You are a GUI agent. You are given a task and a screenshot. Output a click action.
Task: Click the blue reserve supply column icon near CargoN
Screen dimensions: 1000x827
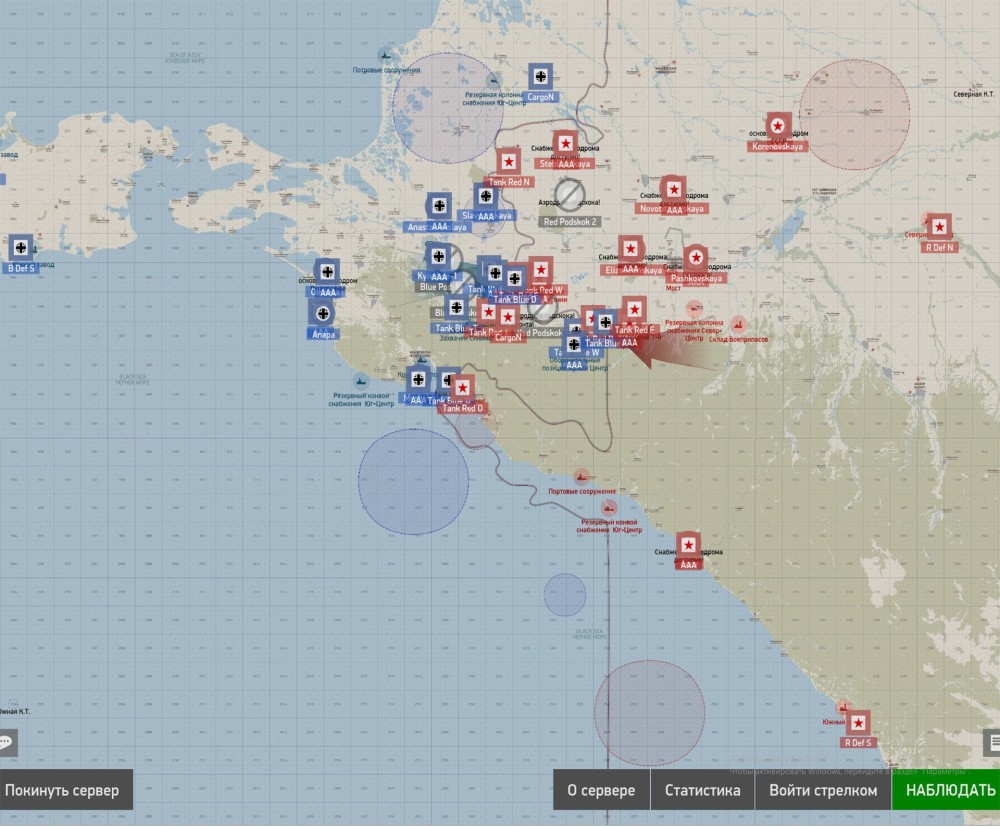pyautogui.click(x=492, y=81)
